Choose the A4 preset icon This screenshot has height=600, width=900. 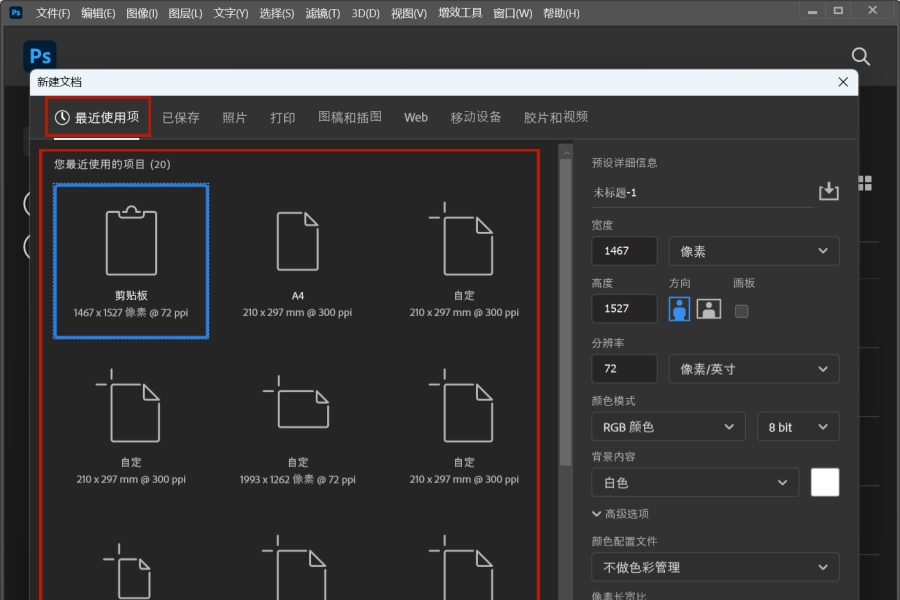tap(297, 241)
